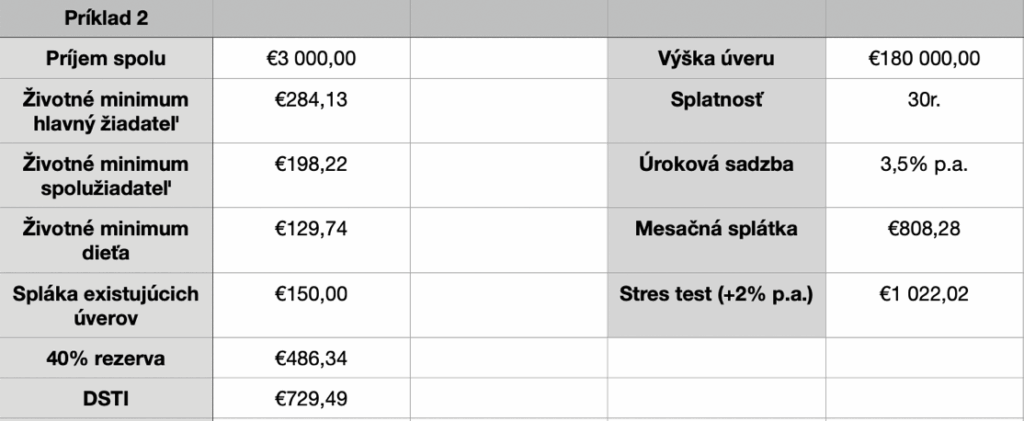Select the Príklad 2 header cell

coord(106,18)
